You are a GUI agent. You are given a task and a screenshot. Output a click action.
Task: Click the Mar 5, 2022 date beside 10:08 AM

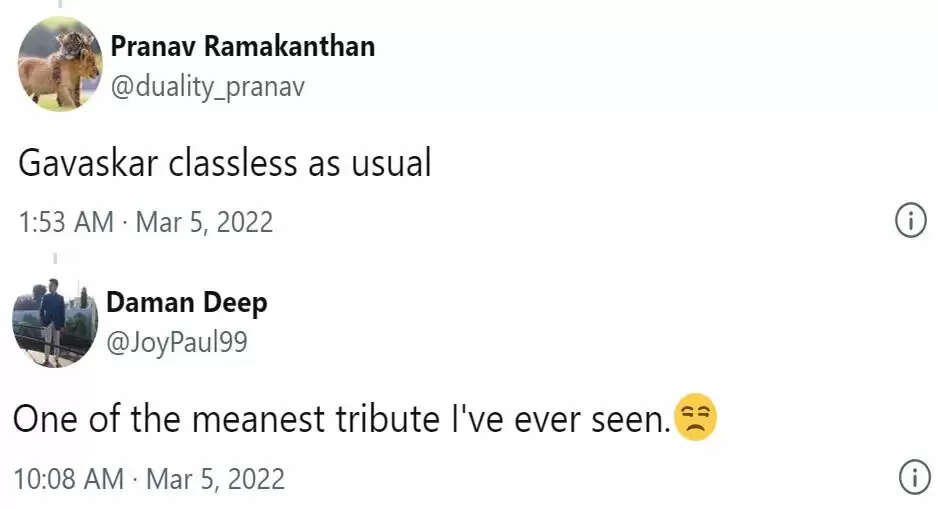click(215, 479)
